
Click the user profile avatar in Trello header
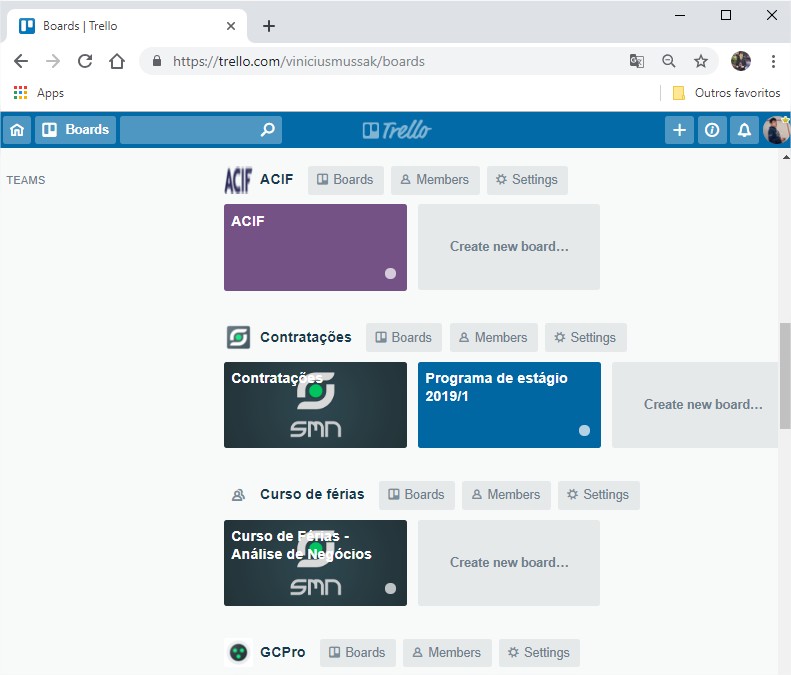pos(776,130)
